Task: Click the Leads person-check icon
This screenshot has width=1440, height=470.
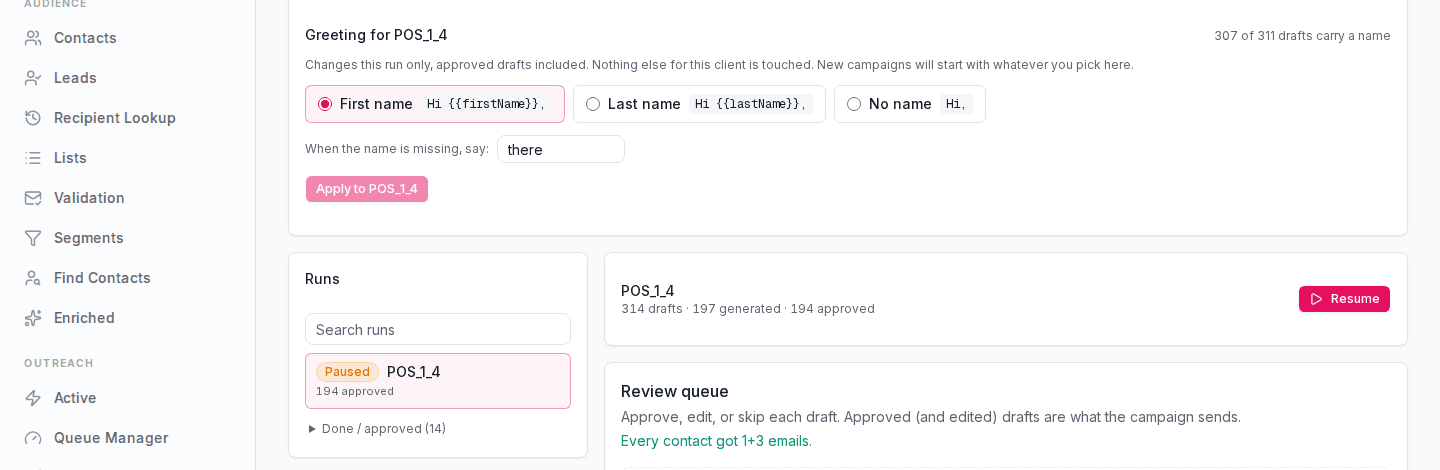Action: coord(33,78)
